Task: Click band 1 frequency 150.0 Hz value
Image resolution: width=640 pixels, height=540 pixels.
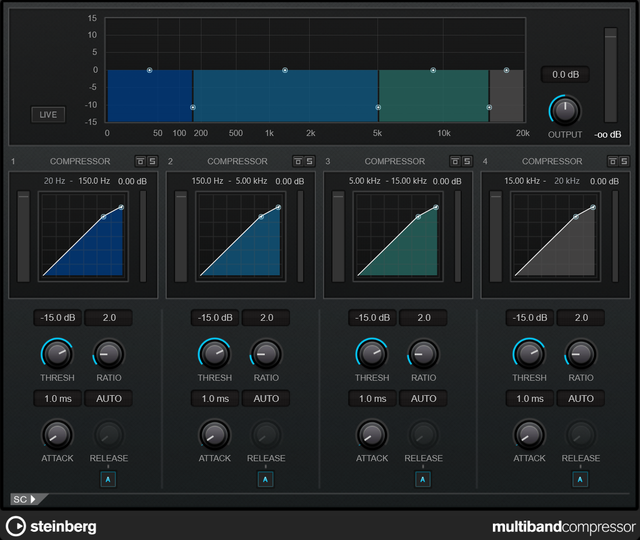Action: click(94, 181)
